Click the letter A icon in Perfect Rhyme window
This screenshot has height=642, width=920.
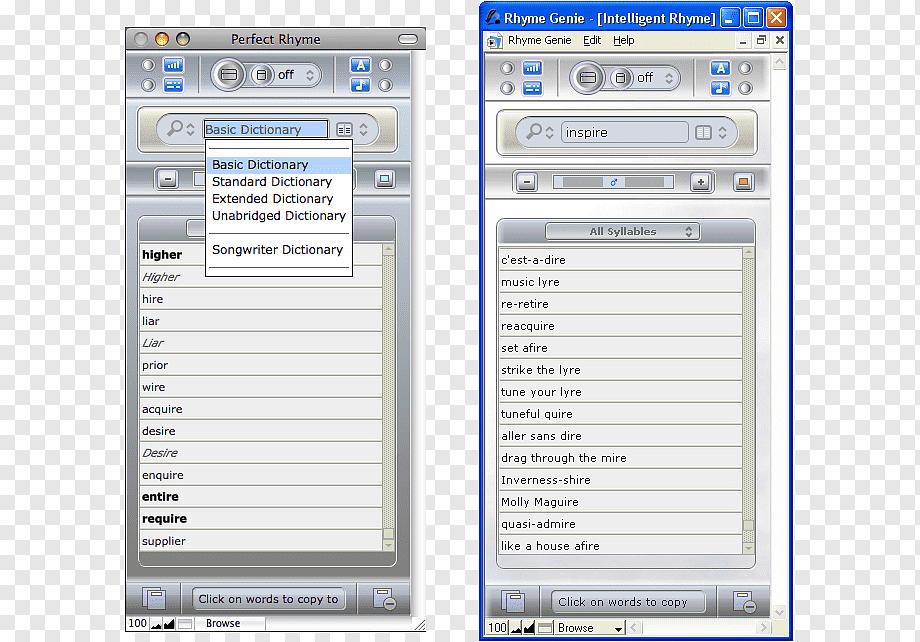(x=360, y=65)
